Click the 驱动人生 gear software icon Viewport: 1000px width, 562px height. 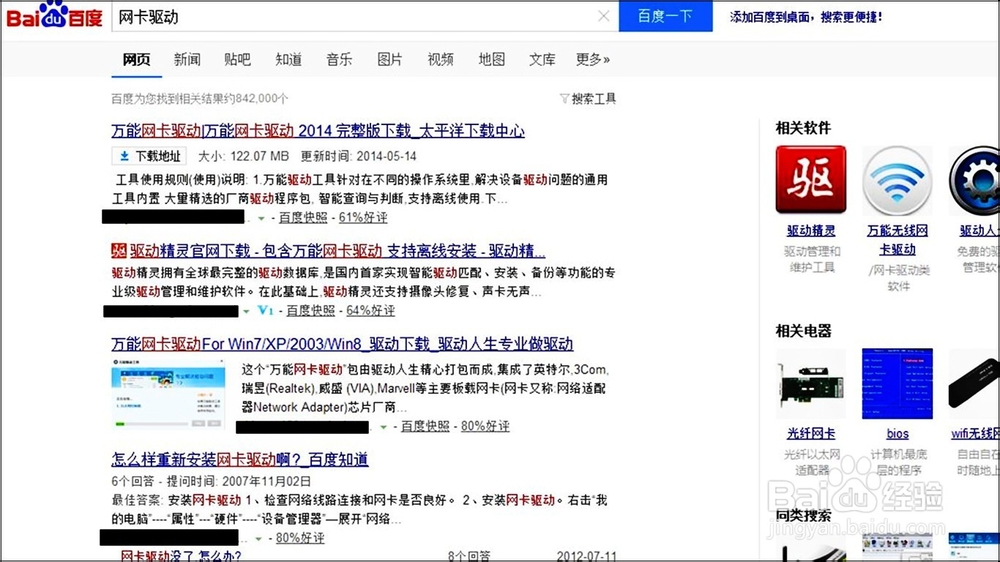click(974, 181)
